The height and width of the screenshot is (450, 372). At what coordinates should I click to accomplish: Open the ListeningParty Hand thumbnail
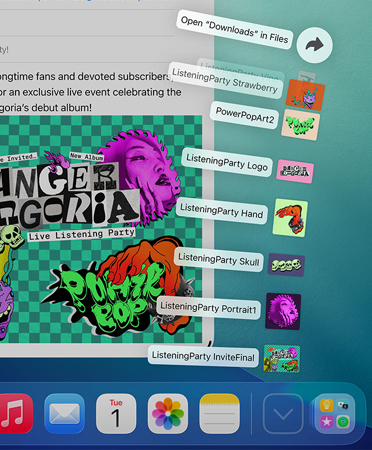pos(290,218)
